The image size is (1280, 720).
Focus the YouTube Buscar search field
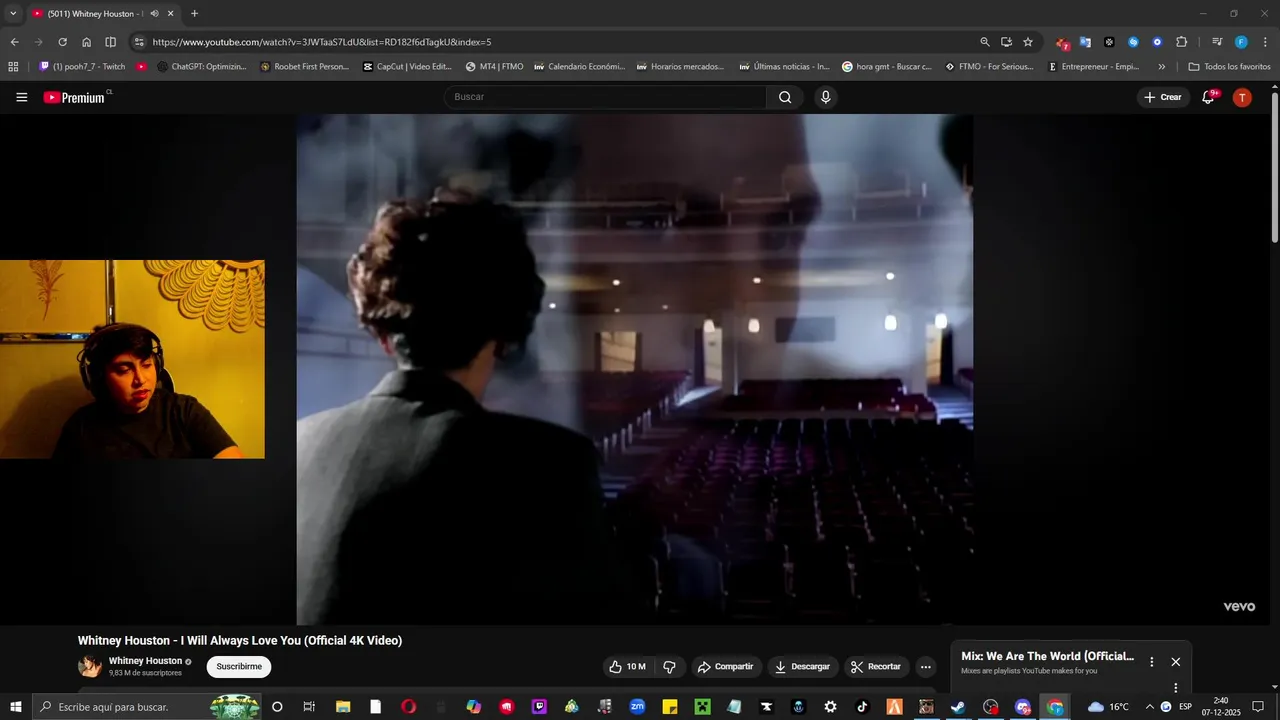click(605, 97)
